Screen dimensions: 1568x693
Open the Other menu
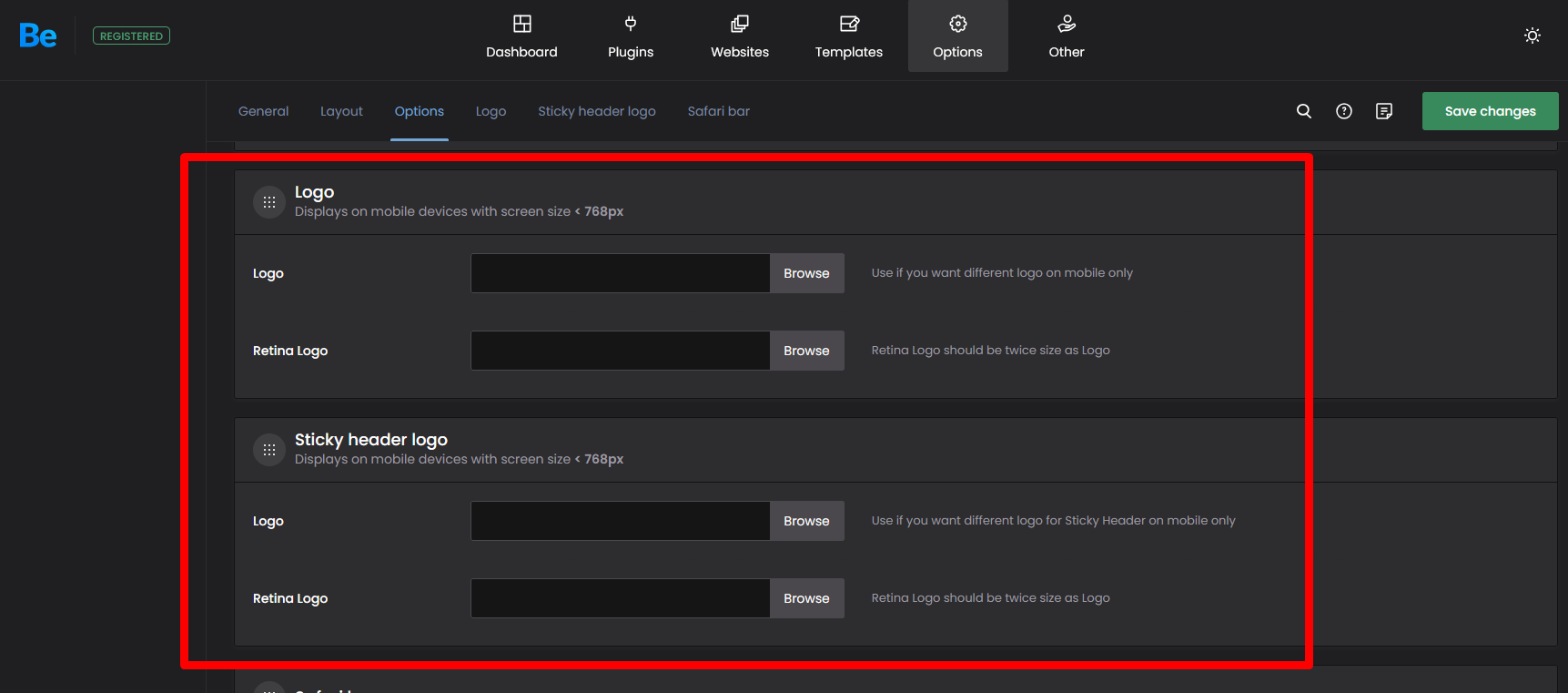[x=1067, y=36]
